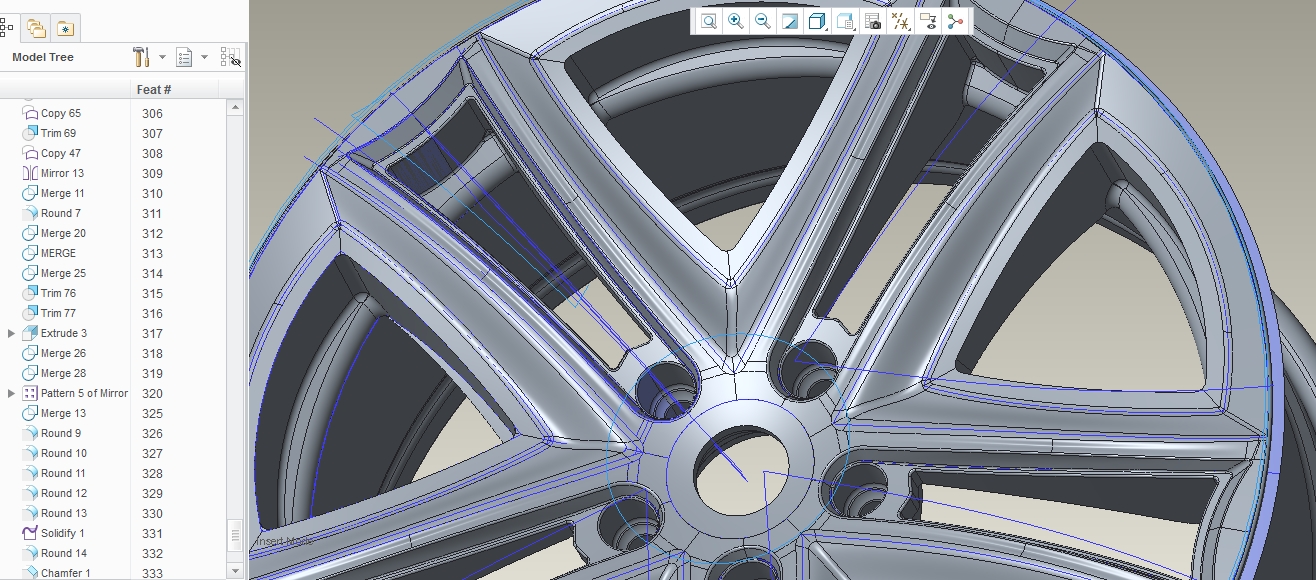This screenshot has width=1316, height=580.
Task: Click feature number 331 cell
Action: 152,533
